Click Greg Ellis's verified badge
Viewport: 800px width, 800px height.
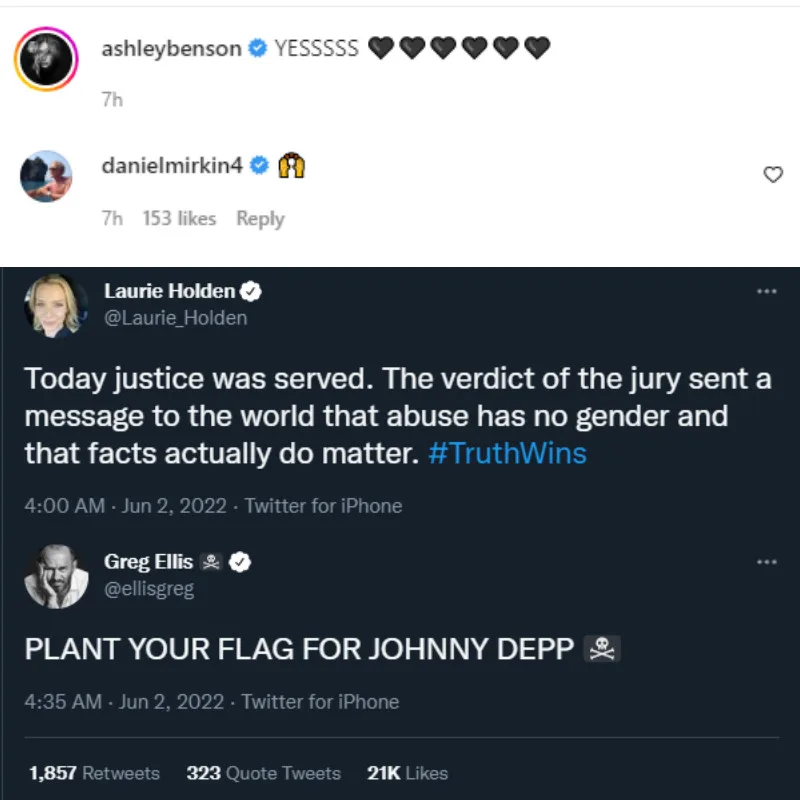[240, 562]
